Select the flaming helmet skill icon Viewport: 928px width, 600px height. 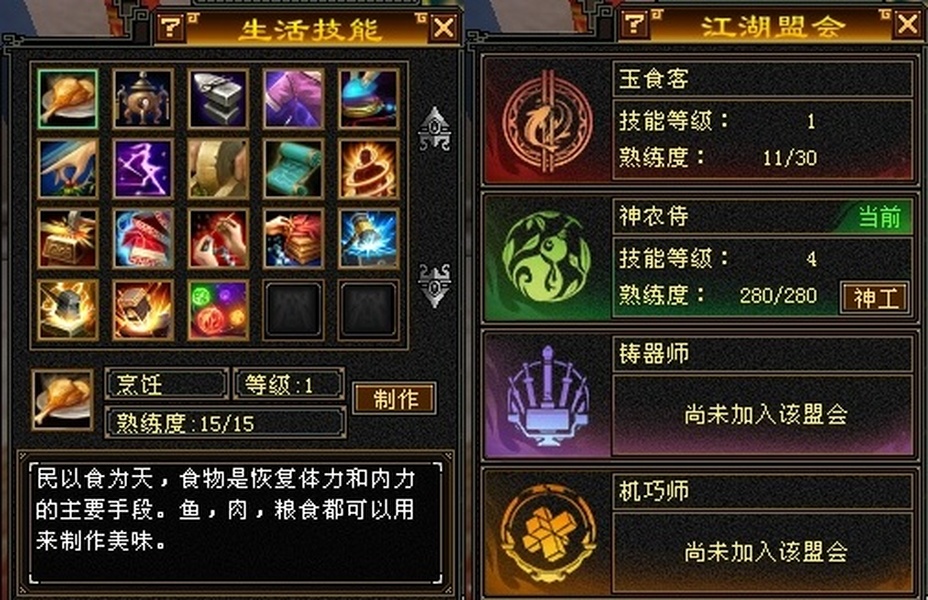coord(67,310)
